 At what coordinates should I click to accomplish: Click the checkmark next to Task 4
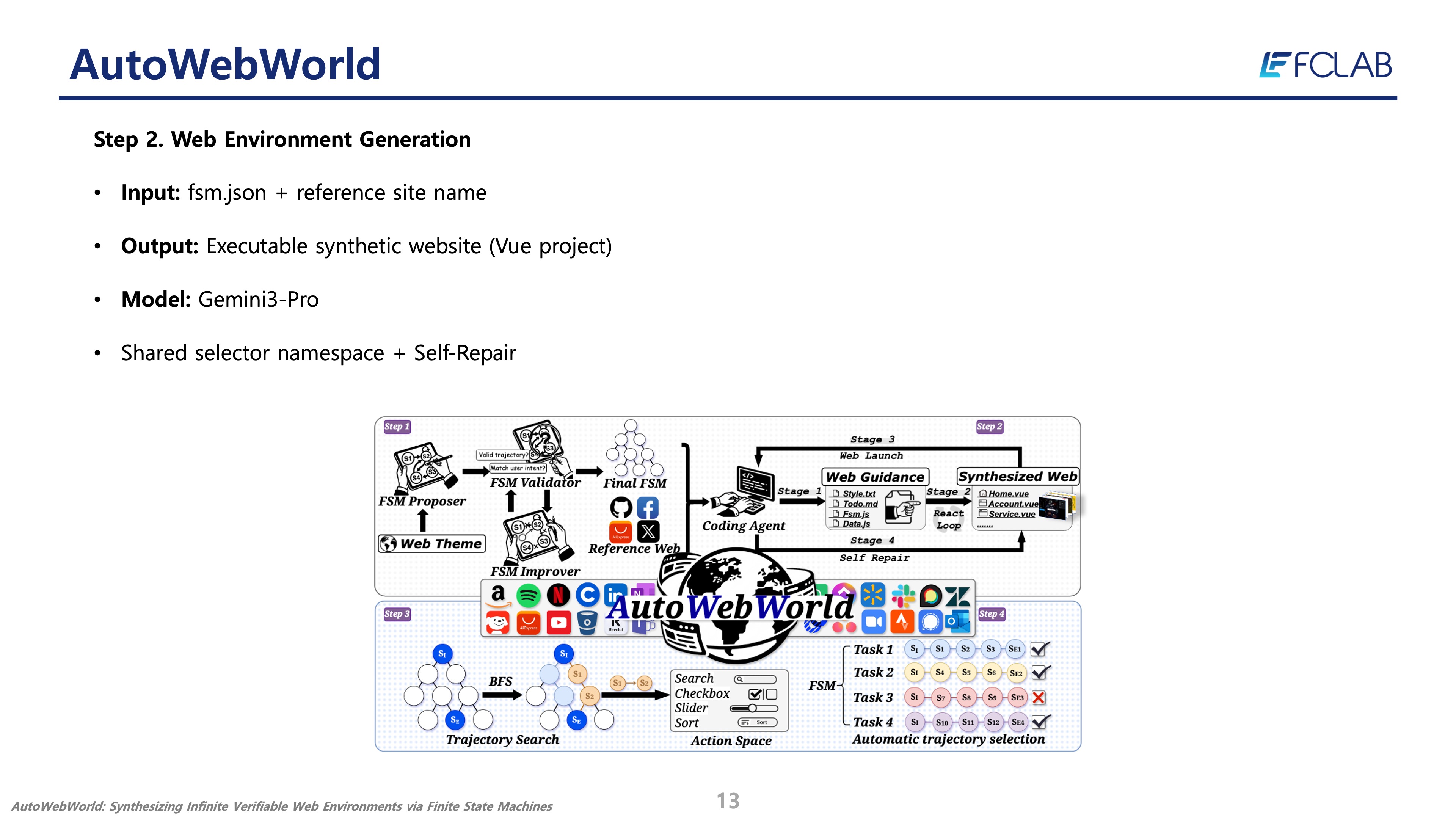1039,722
